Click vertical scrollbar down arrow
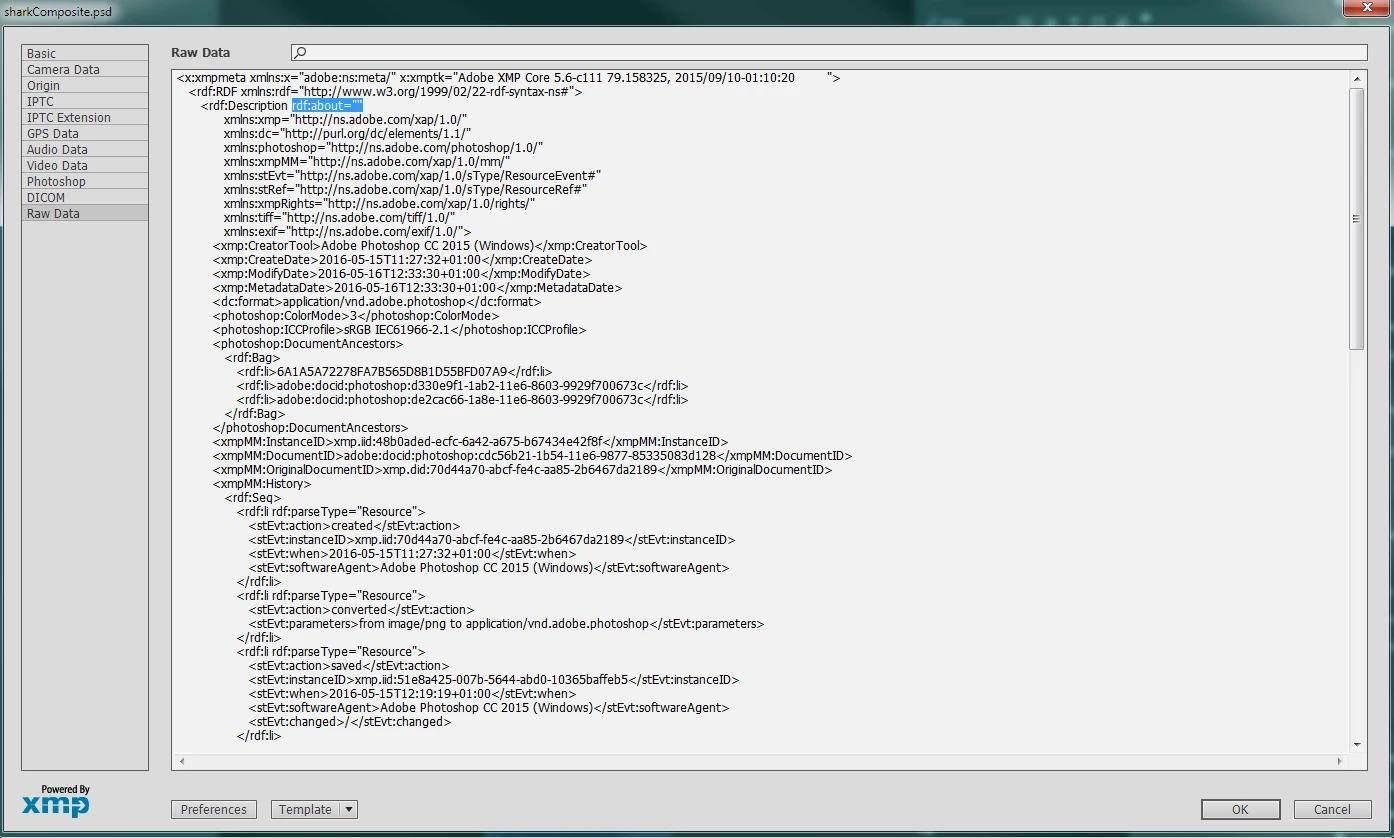The image size is (1394, 838). tap(1357, 744)
